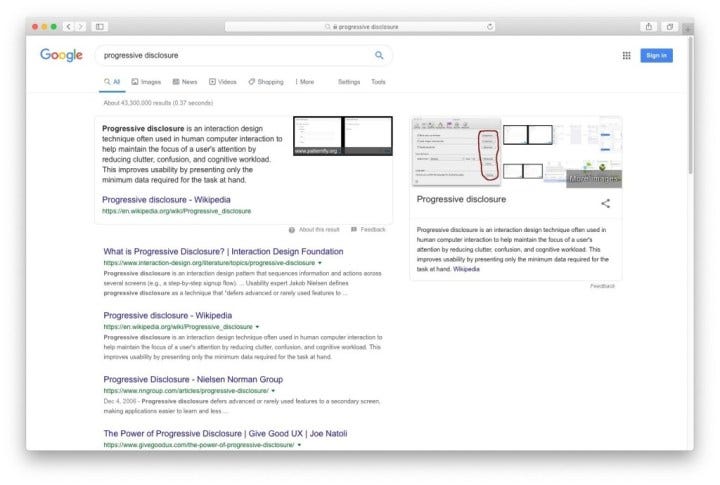Open search Tools options
The width and height of the screenshot is (720, 485).
coord(378,82)
